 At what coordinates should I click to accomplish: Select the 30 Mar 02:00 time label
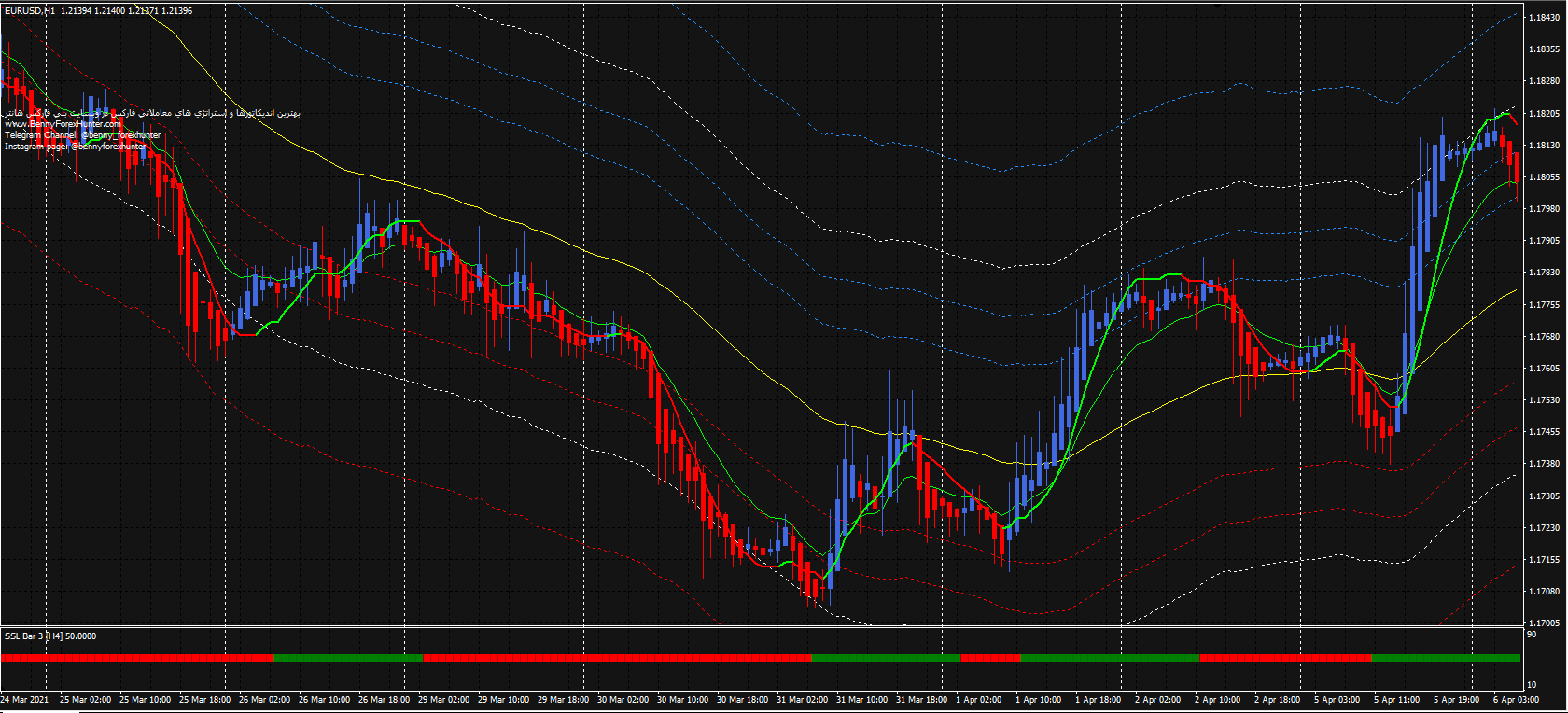click(623, 699)
